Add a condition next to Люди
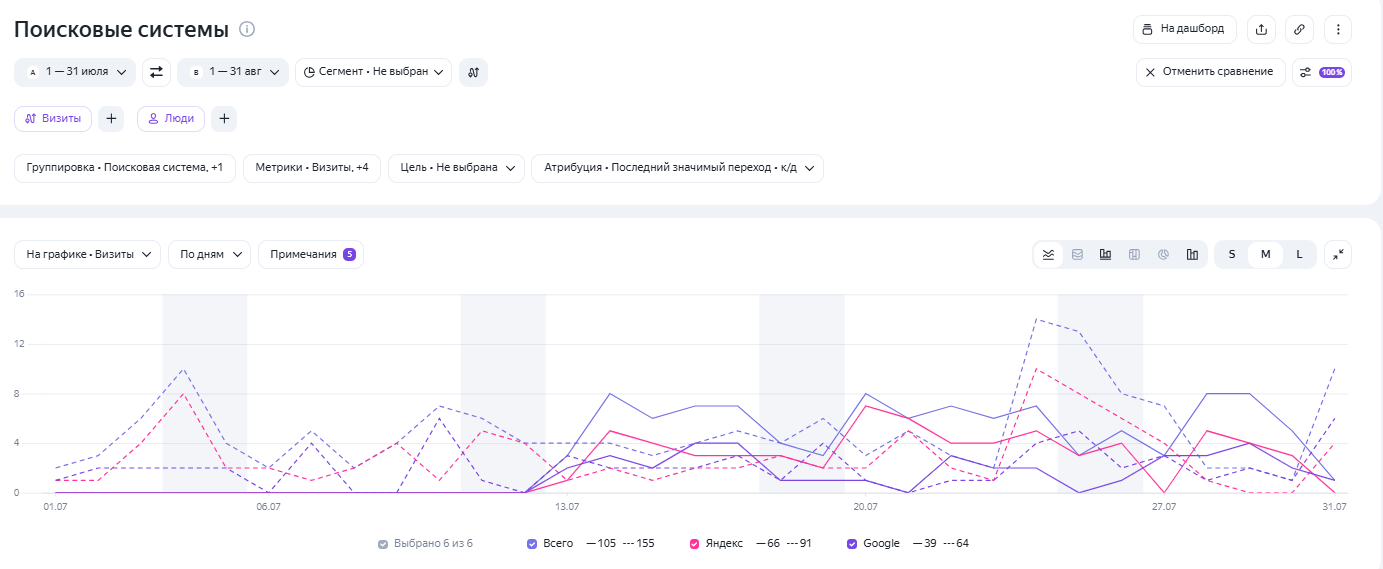The width and height of the screenshot is (1383, 569). (224, 119)
